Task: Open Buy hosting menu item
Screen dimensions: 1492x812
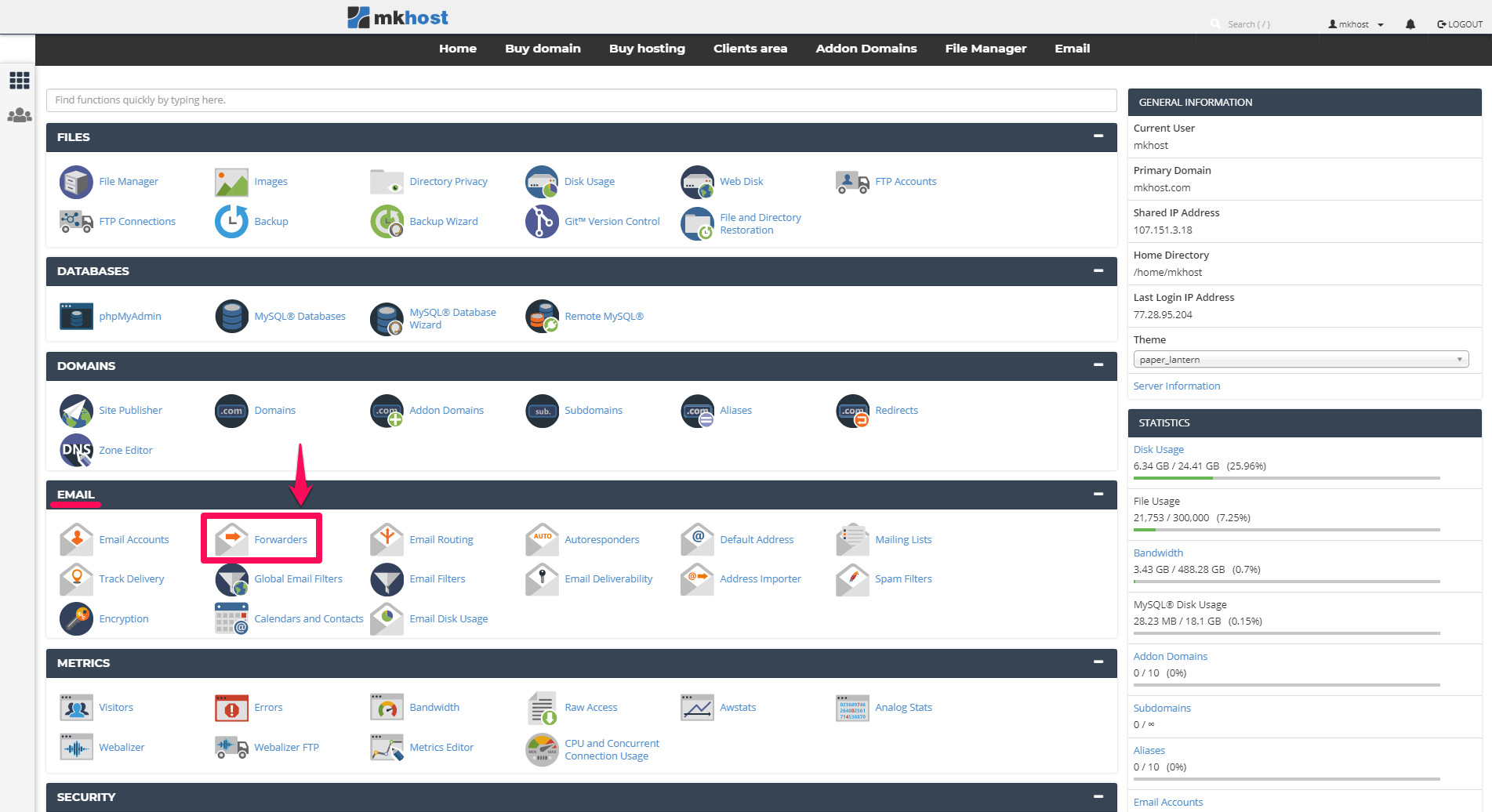Action: [647, 49]
